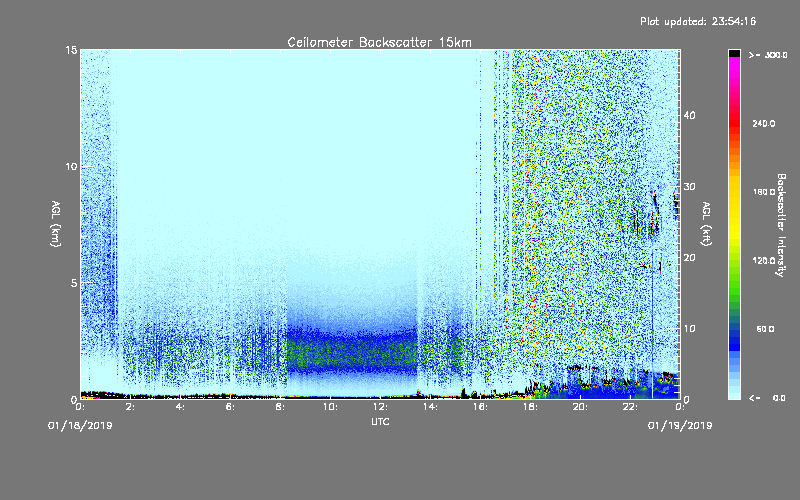The width and height of the screenshot is (800, 500).
Task: Click the 10 km tick on left axis
Action: pyautogui.click(x=71, y=167)
